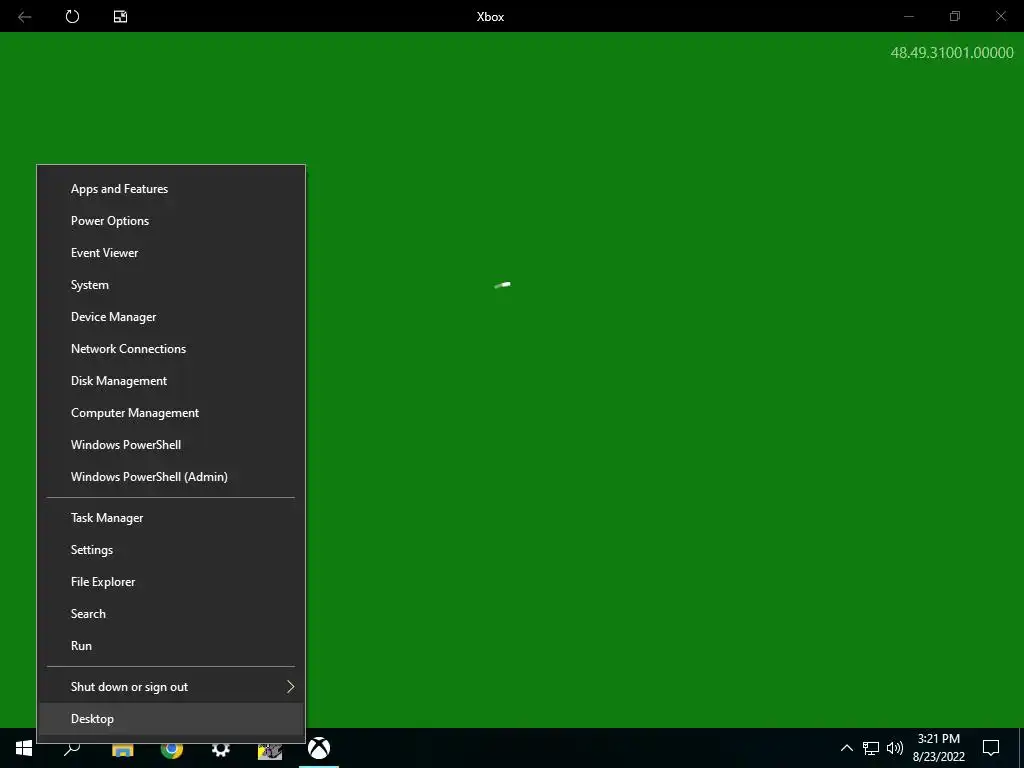Click the version number 48.49.31001.00000
This screenshot has height=768, width=1024.
click(952, 53)
